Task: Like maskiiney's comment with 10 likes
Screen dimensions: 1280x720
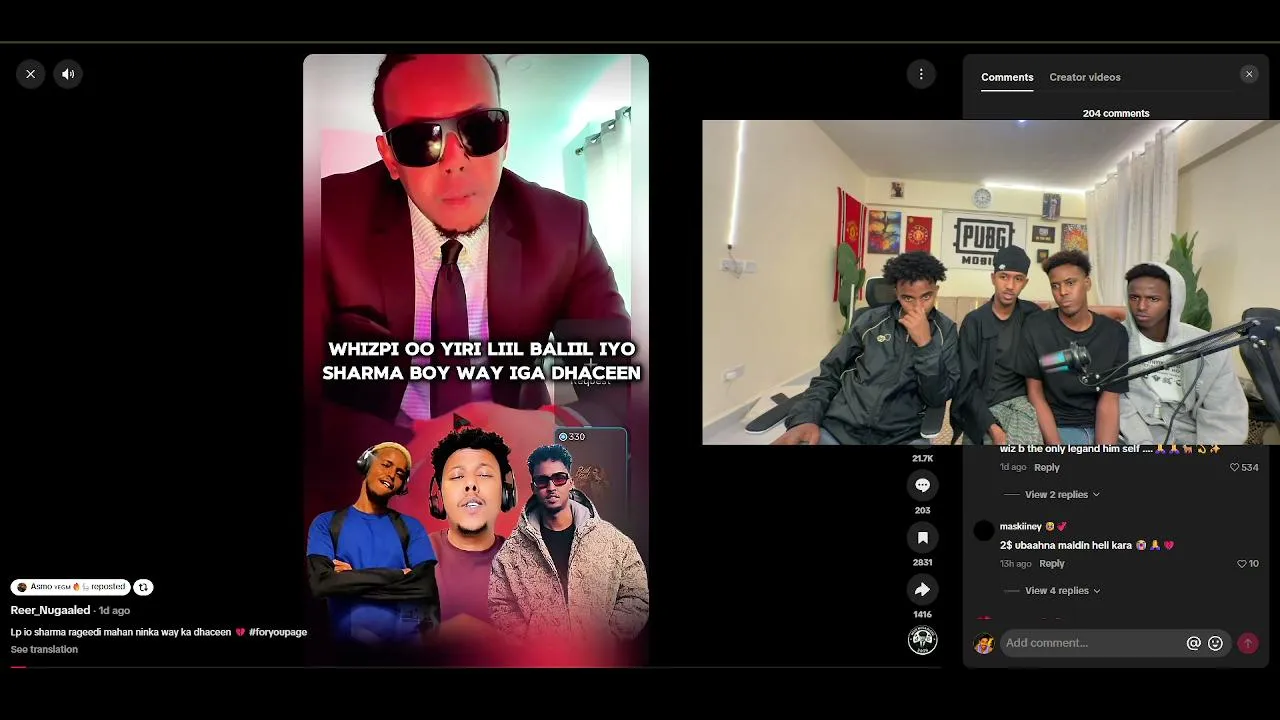Action: pyautogui.click(x=1242, y=564)
